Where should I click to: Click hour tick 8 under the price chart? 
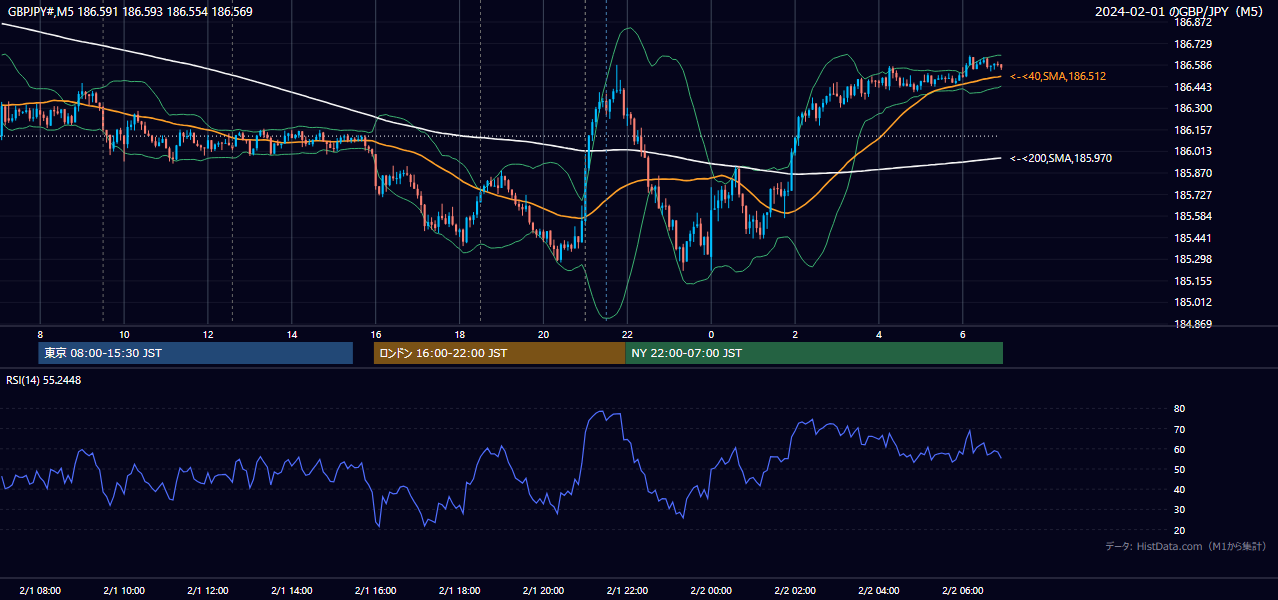[40, 334]
